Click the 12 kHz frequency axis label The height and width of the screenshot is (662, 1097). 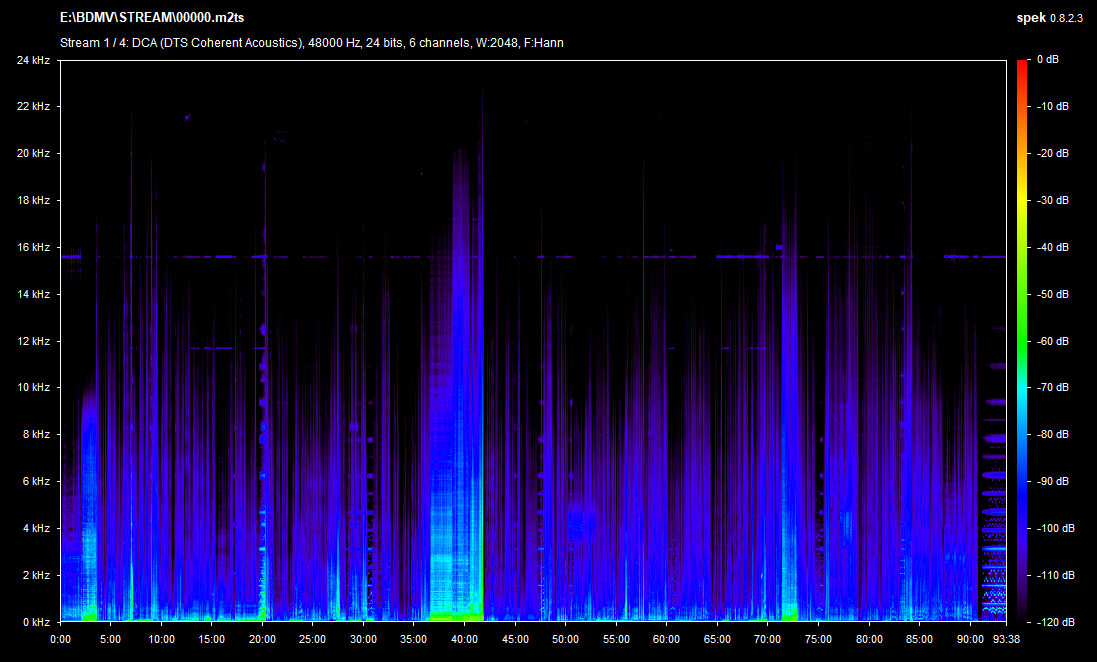tap(32, 341)
